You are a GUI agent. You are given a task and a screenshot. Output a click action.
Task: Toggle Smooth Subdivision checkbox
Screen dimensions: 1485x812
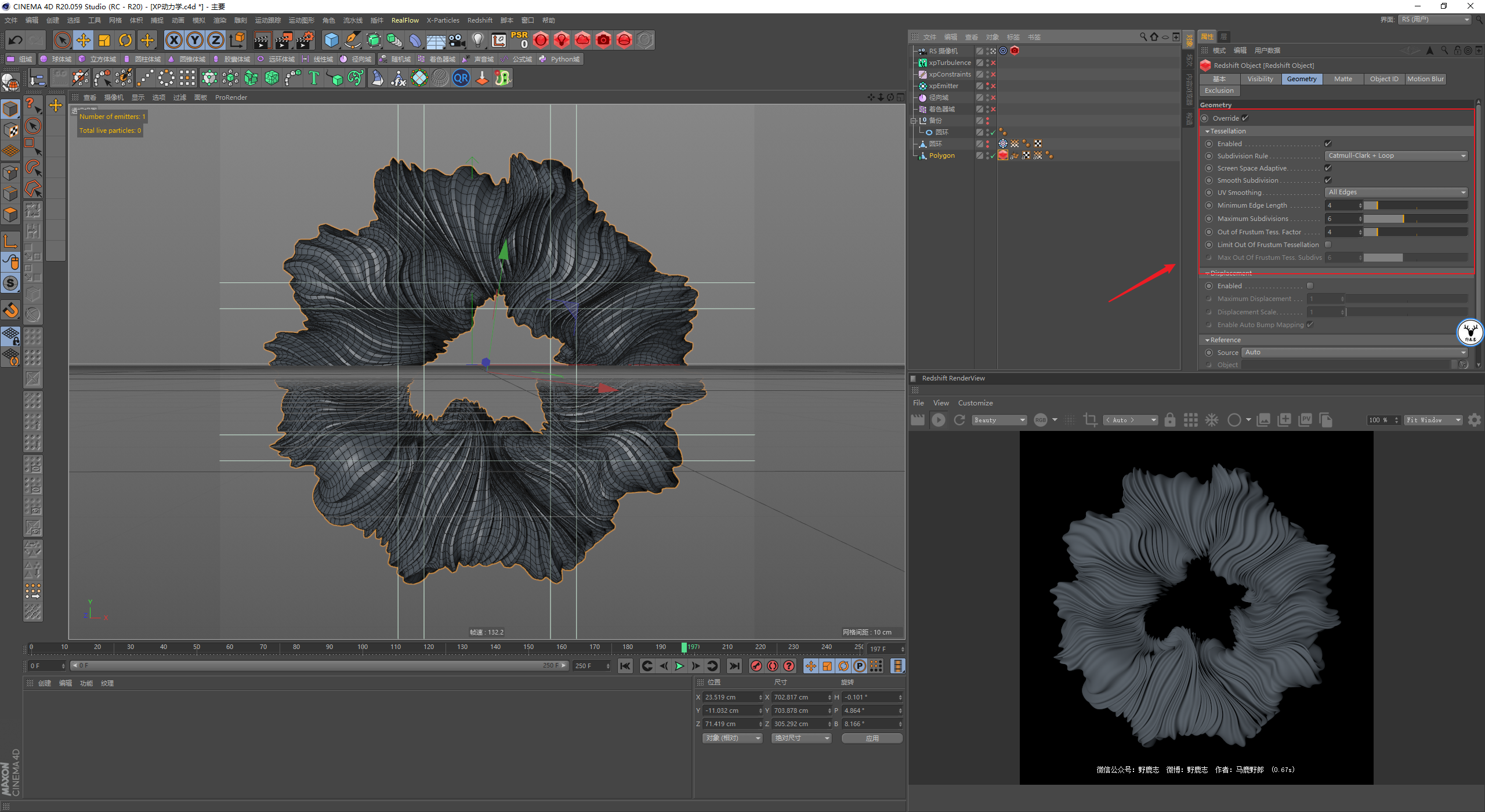click(x=1328, y=180)
